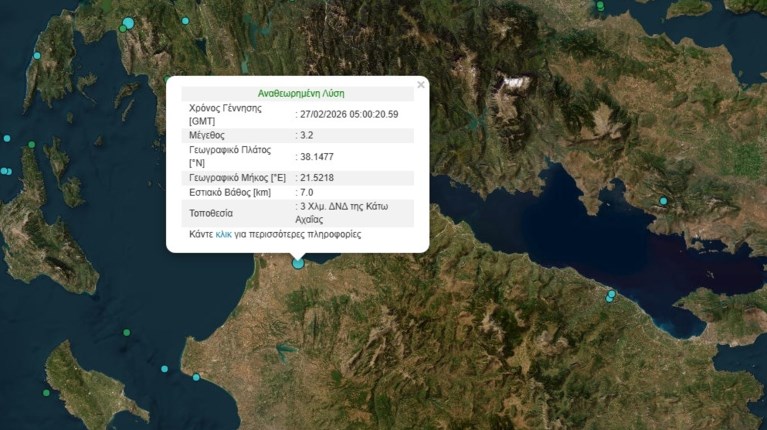Viewport: 767px width, 430px height.
Task: Select green marker in sea east of Zakynthos
Action: [x=126, y=332]
